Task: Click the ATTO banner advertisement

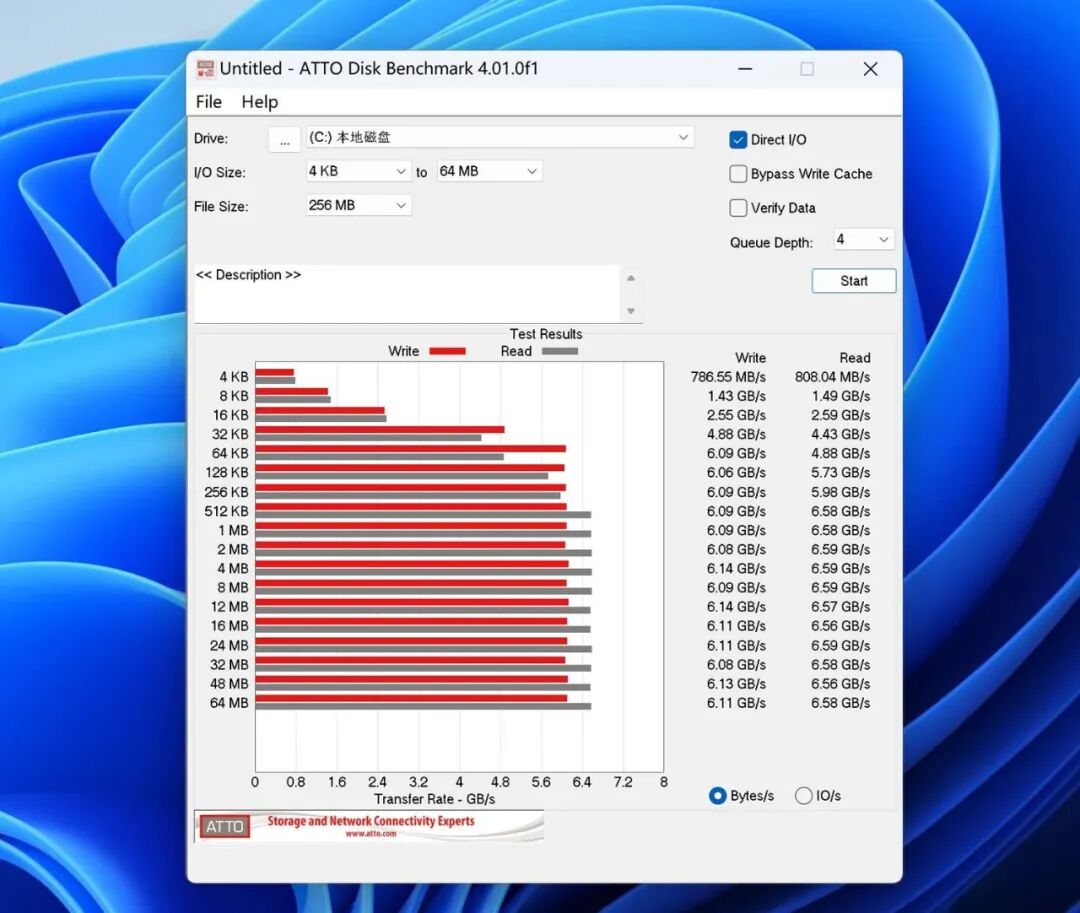Action: 369,826
